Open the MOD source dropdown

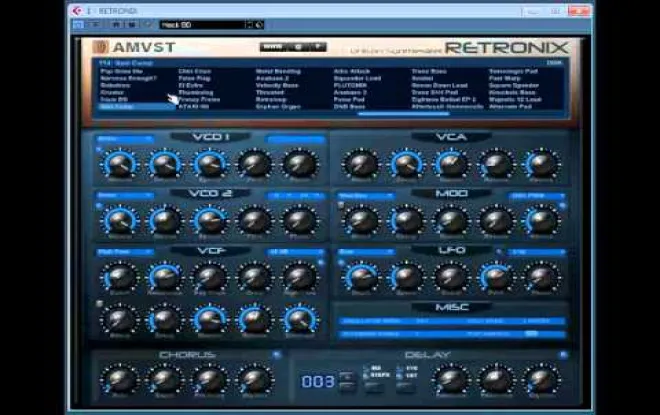coord(366,196)
